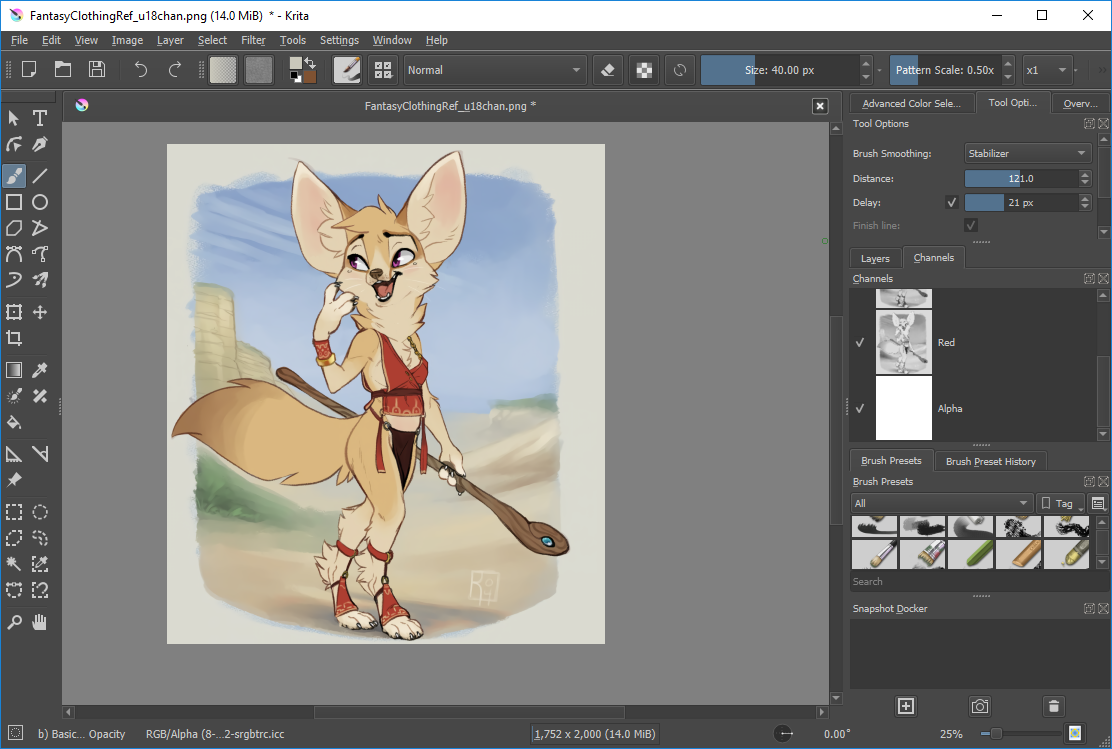The height and width of the screenshot is (749, 1112).
Task: Open the Normal blending mode dropdown
Action: [494, 70]
